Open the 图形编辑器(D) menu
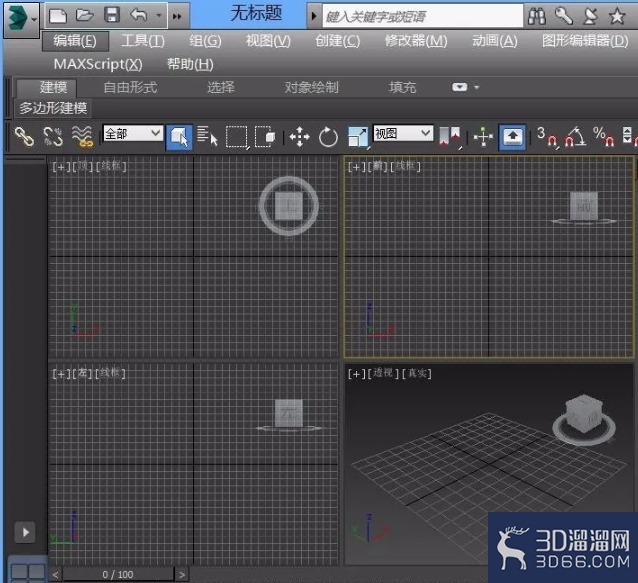638x583 pixels. tap(585, 41)
